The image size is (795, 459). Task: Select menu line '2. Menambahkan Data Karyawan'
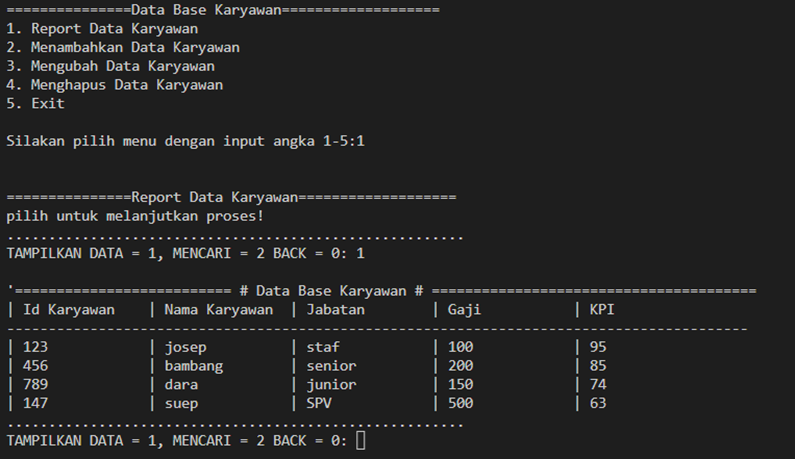[x=123, y=48]
